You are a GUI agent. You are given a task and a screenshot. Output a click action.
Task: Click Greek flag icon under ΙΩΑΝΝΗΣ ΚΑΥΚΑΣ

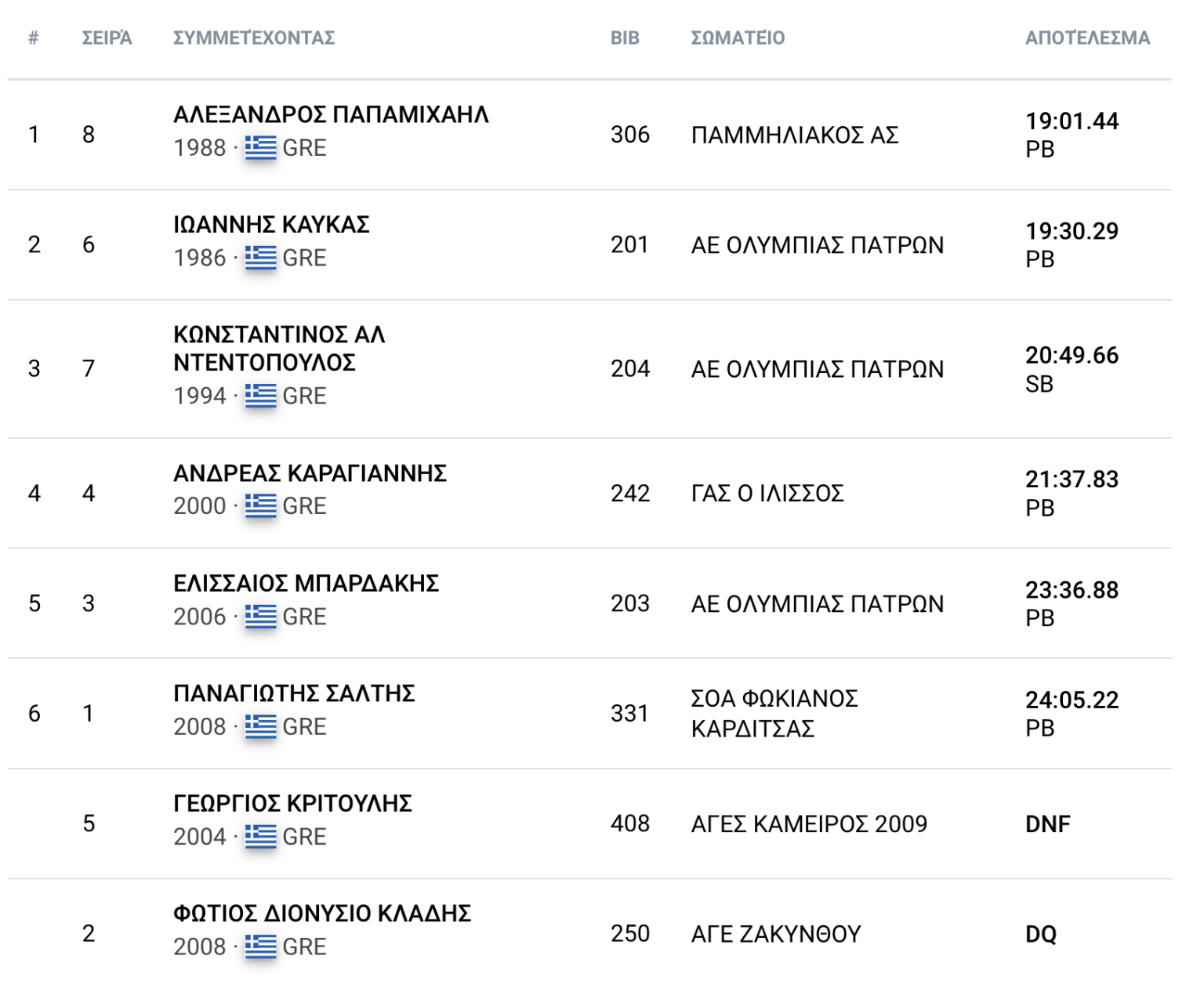coord(260,258)
